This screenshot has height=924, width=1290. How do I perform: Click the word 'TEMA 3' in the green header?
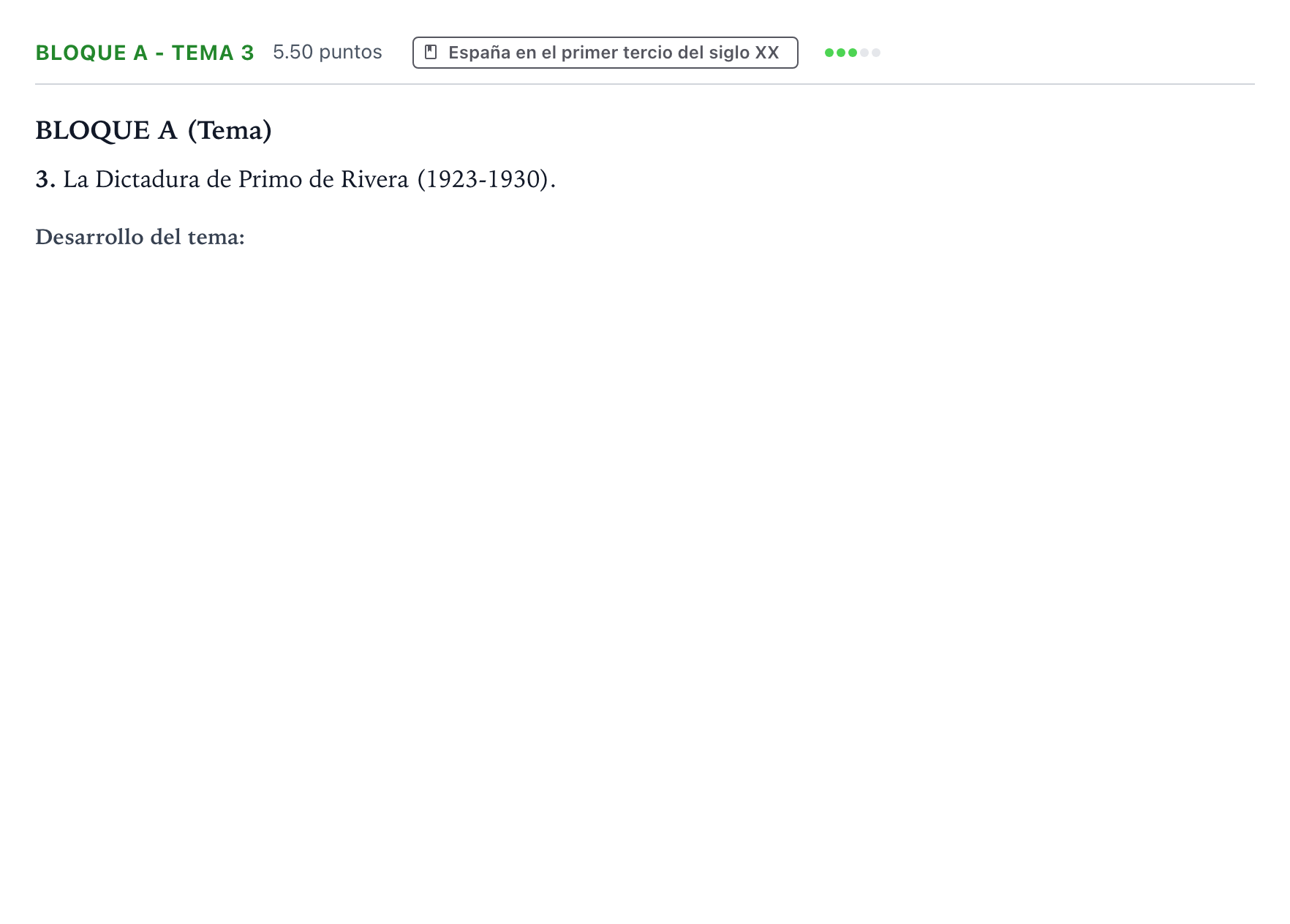(x=213, y=53)
